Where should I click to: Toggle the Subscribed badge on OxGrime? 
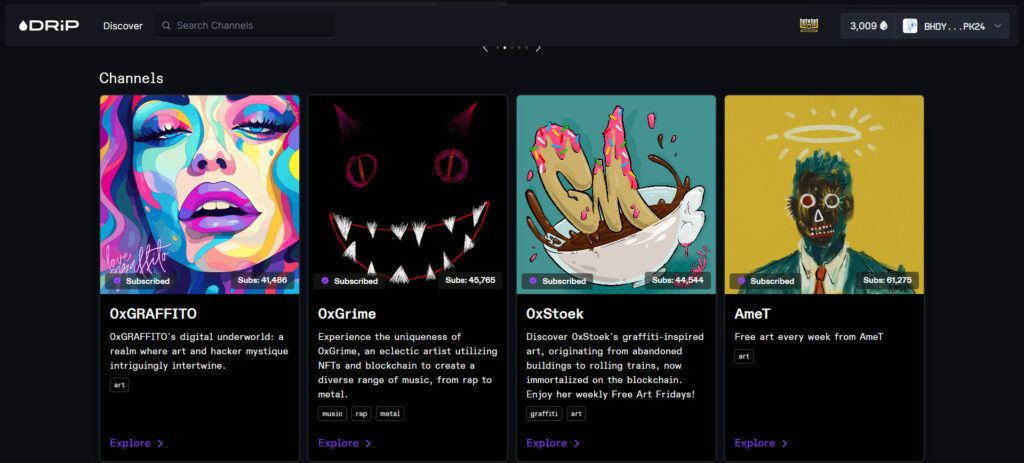click(x=349, y=281)
